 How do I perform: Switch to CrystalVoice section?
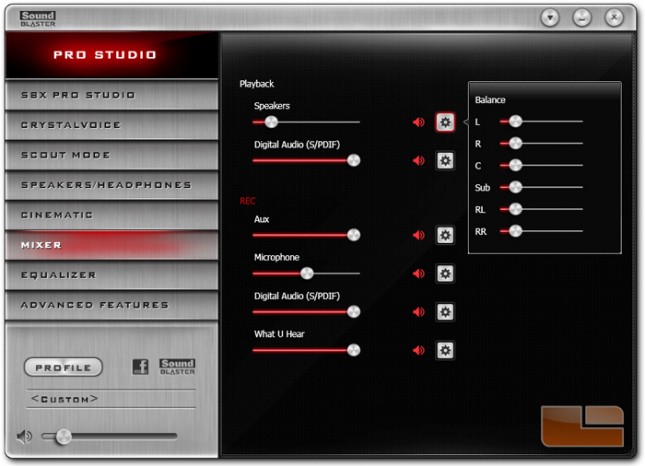[x=112, y=125]
